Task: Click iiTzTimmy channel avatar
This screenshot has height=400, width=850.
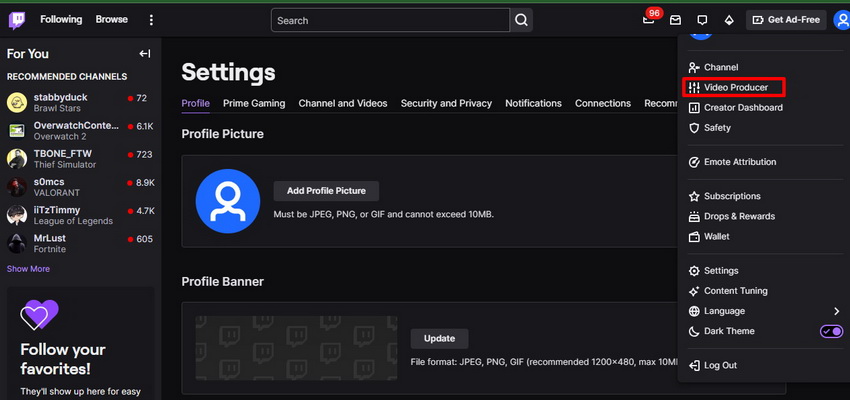Action: (x=17, y=215)
